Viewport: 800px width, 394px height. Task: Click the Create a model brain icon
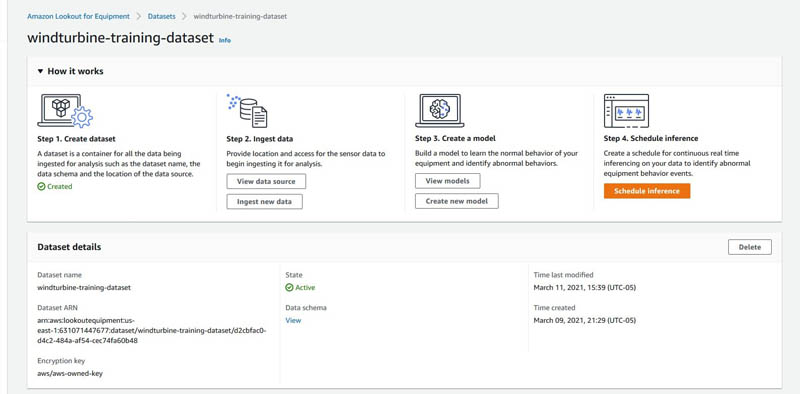439,111
